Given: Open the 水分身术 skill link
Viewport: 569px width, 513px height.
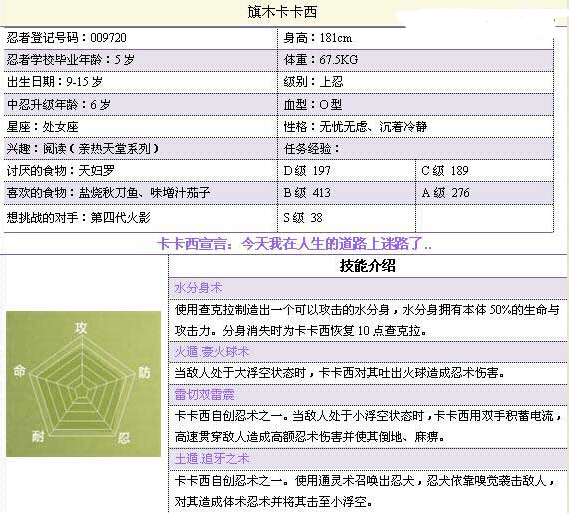Looking at the screenshot, I should point(198,288).
